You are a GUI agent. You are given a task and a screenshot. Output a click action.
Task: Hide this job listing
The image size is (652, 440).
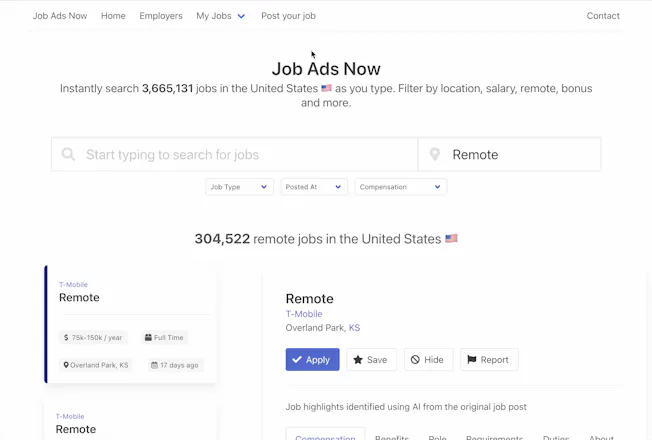(x=428, y=360)
